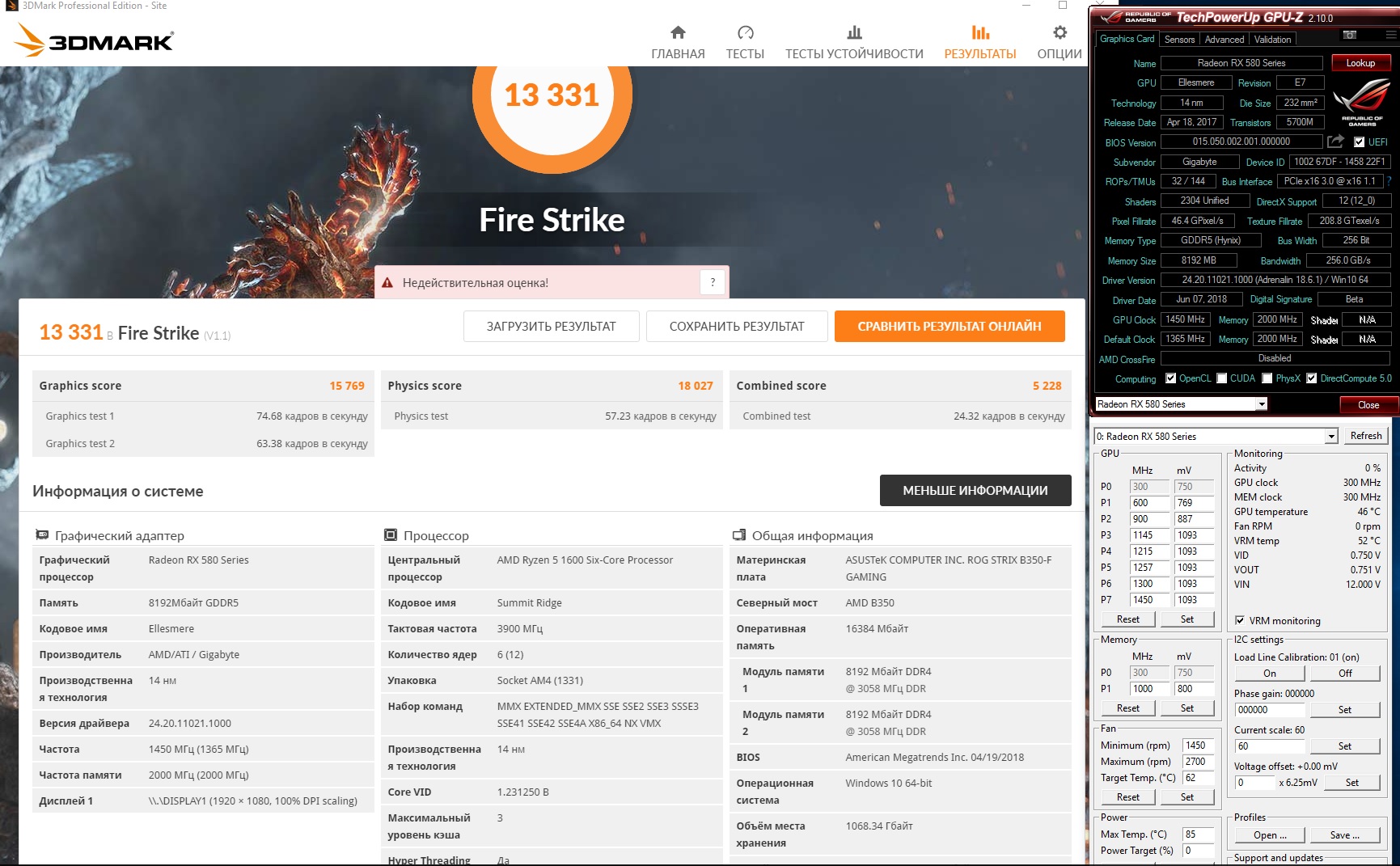
Task: Toggle the CUDA checkbox
Action: click(x=1221, y=378)
